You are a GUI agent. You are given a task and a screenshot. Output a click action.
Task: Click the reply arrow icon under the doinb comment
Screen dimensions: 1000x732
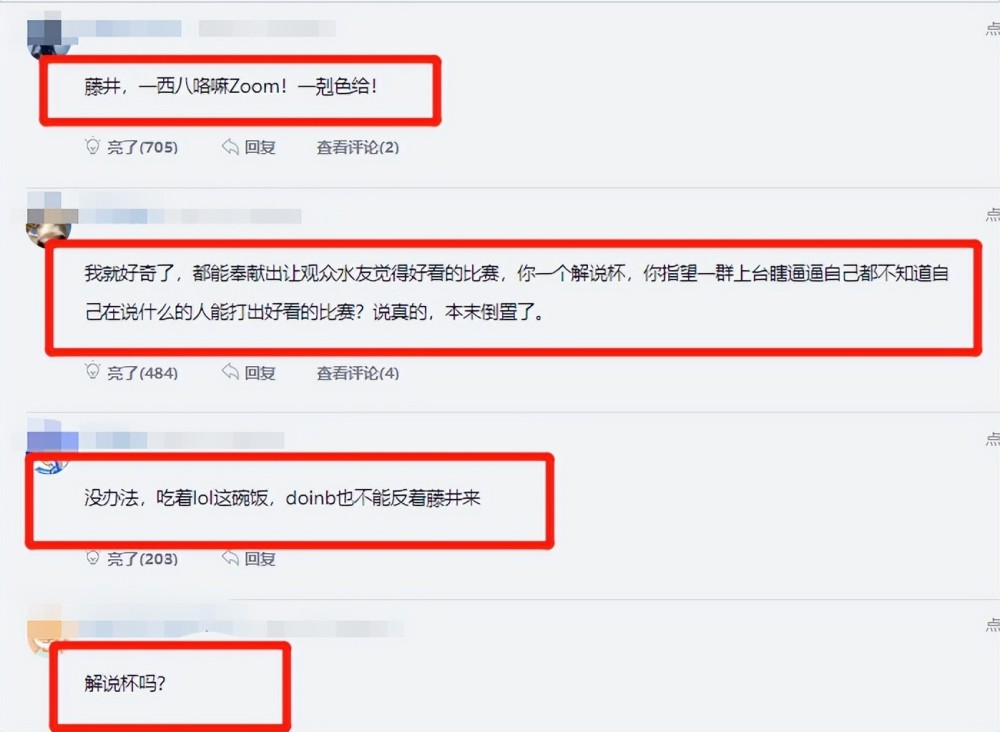[230, 558]
